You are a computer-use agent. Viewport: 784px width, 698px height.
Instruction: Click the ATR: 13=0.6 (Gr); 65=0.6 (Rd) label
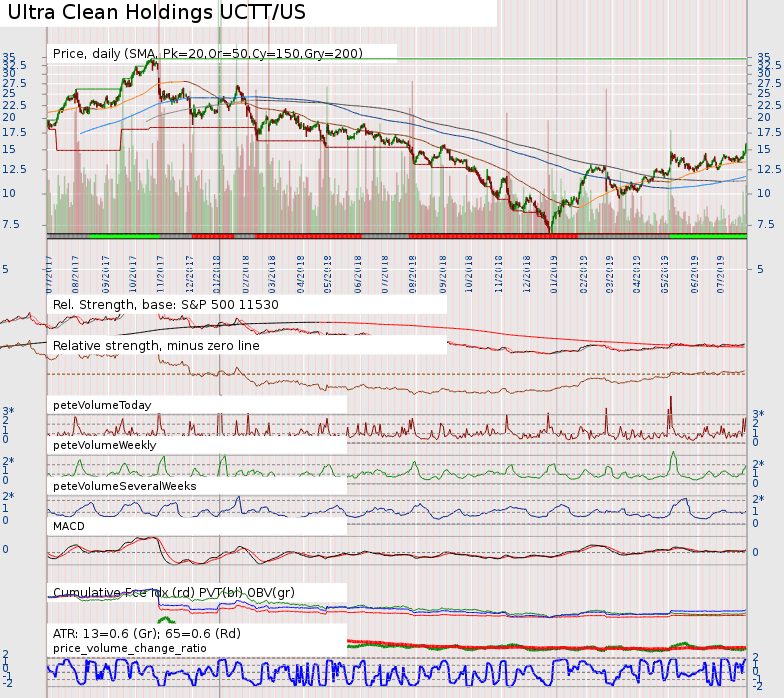click(146, 634)
